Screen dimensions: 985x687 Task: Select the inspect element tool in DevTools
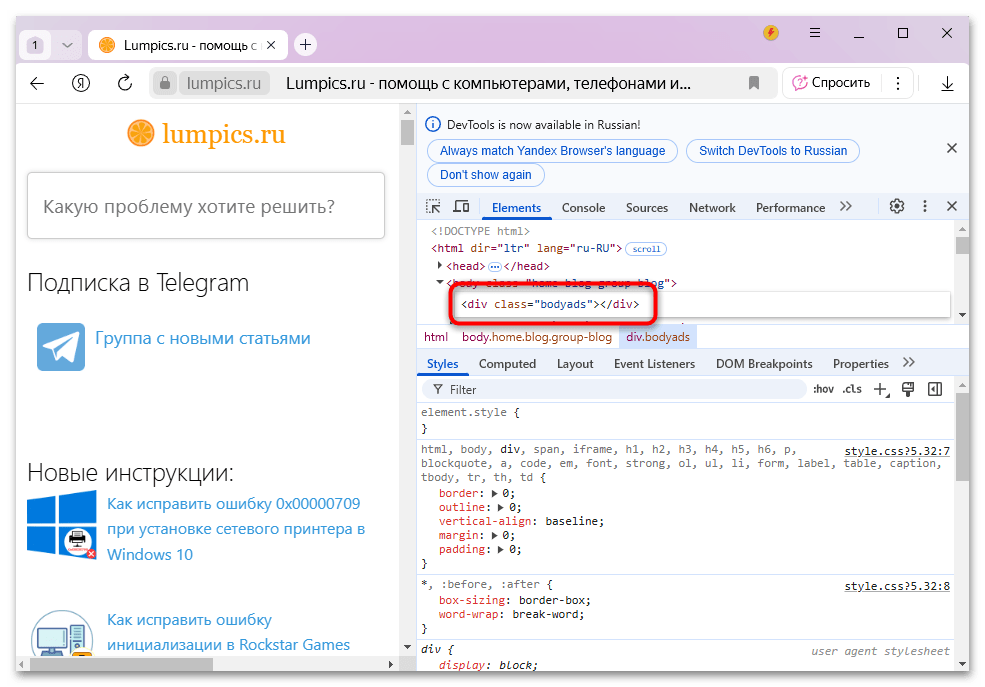[x=434, y=206]
